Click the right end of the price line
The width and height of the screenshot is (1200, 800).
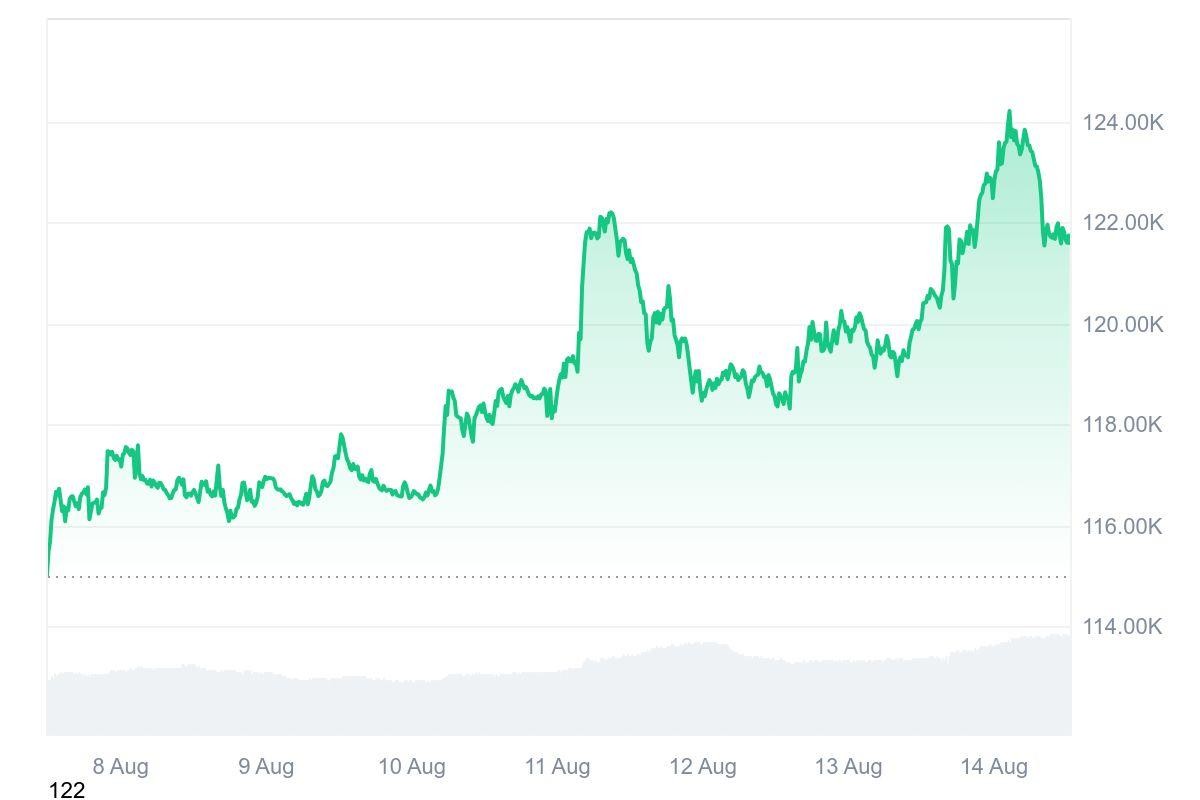1068,239
